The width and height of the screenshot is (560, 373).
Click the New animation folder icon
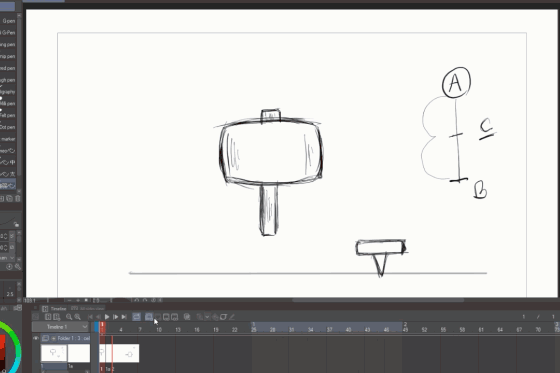tap(149, 317)
